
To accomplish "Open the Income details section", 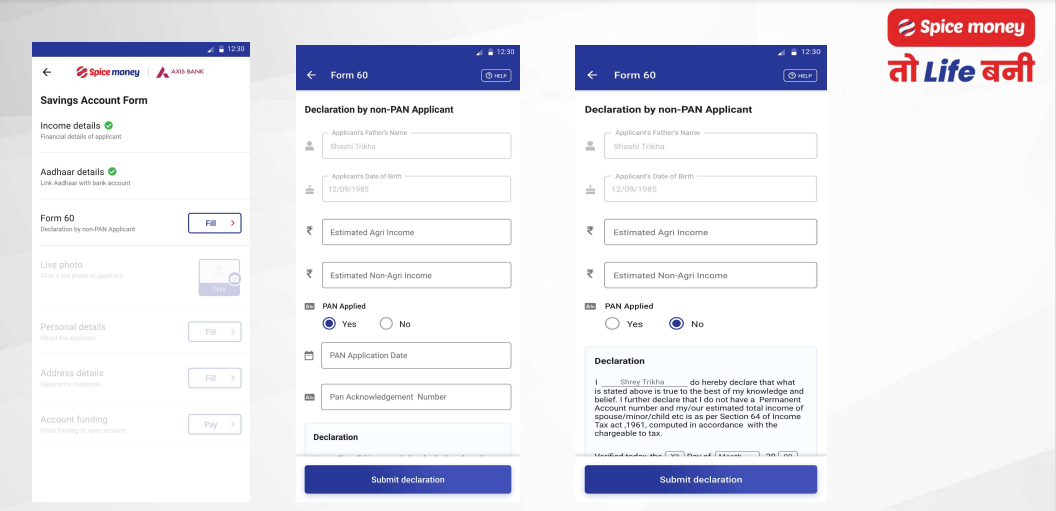I will 141,130.
